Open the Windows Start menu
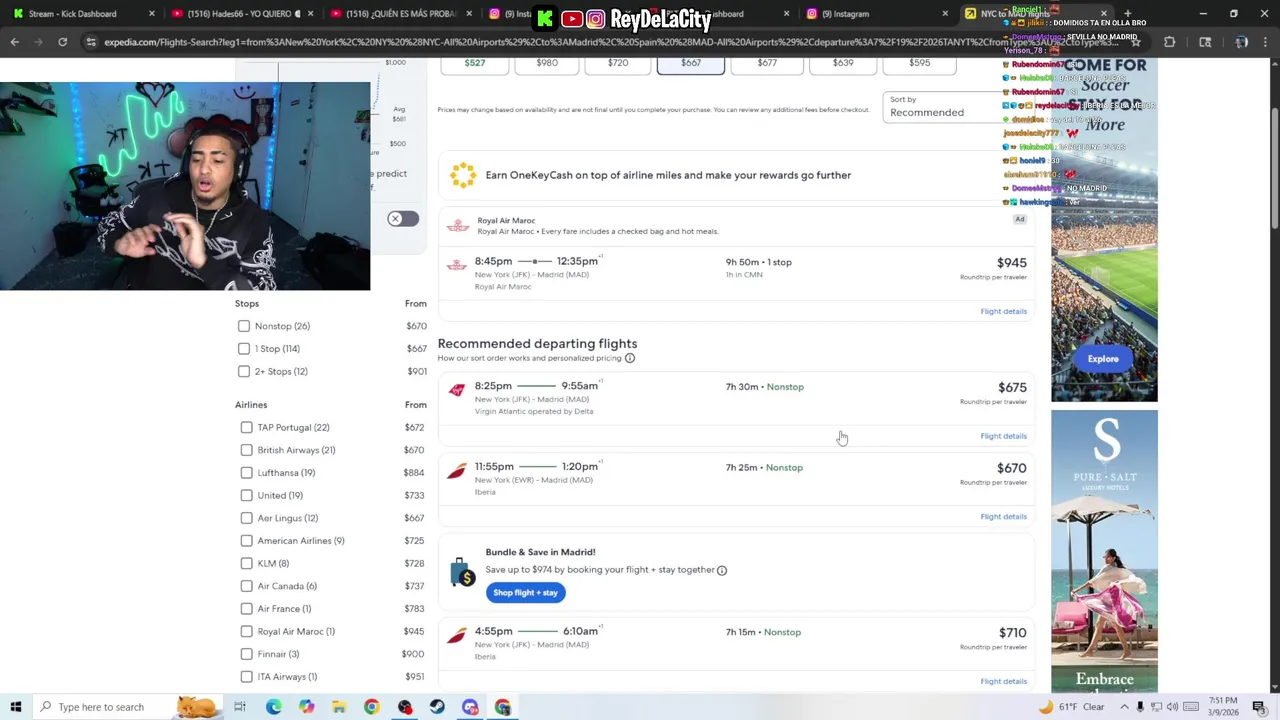 pos(16,707)
